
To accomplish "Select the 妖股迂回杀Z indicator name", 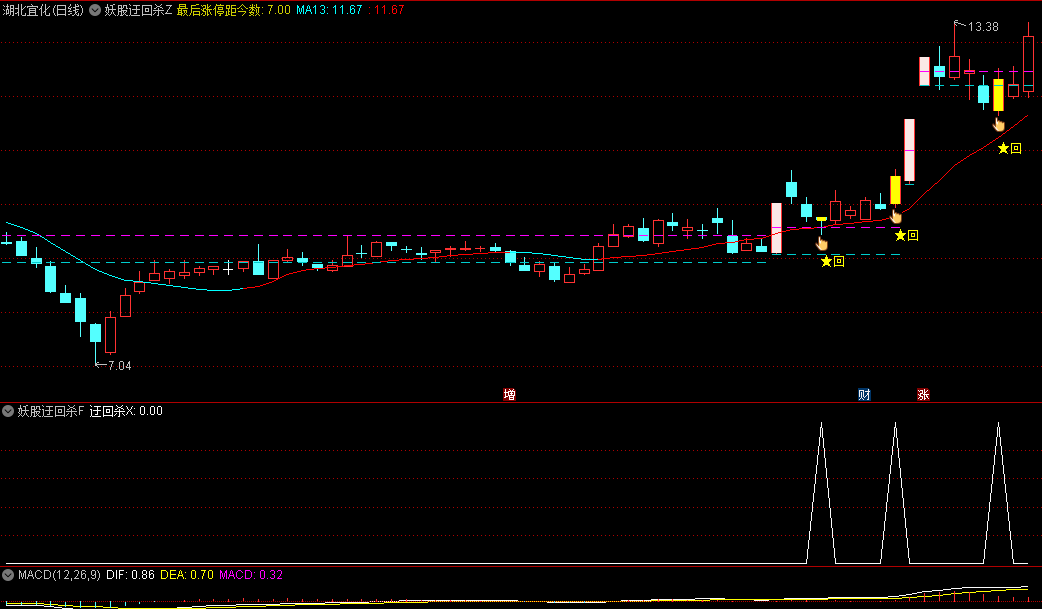I will coord(138,10).
